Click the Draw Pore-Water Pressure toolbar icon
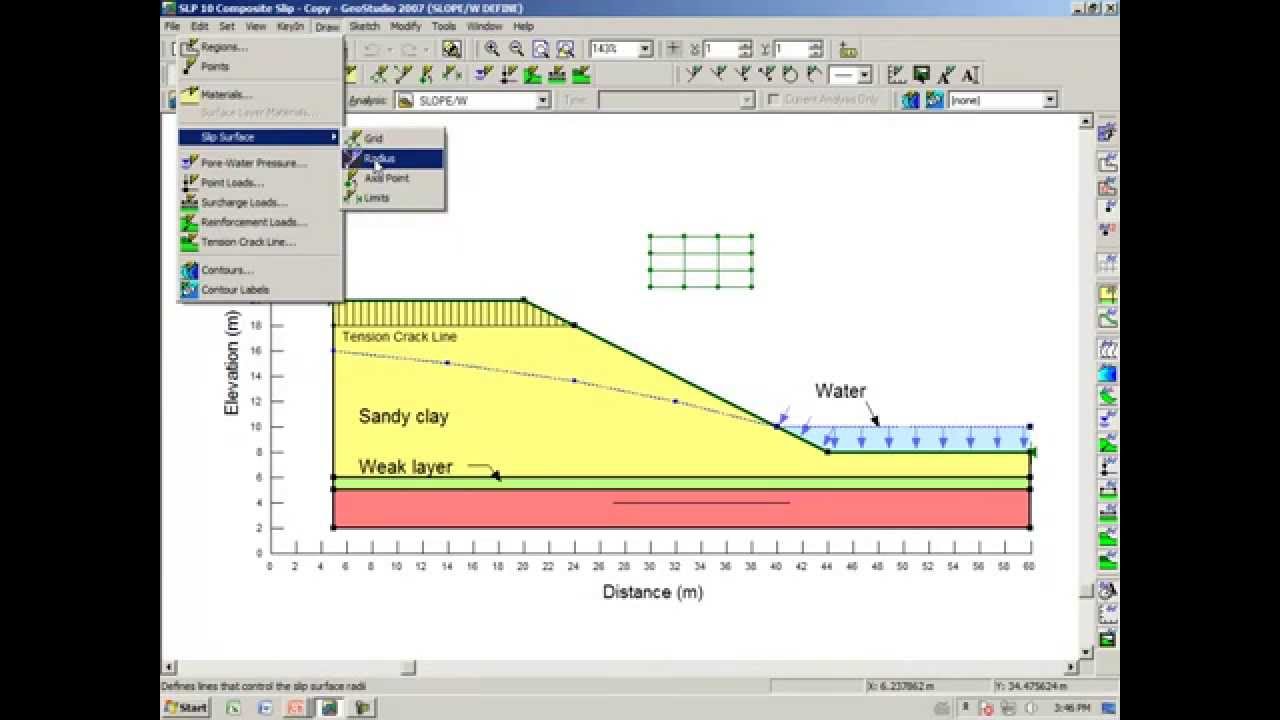This screenshot has width=1280, height=720. pyautogui.click(x=484, y=75)
